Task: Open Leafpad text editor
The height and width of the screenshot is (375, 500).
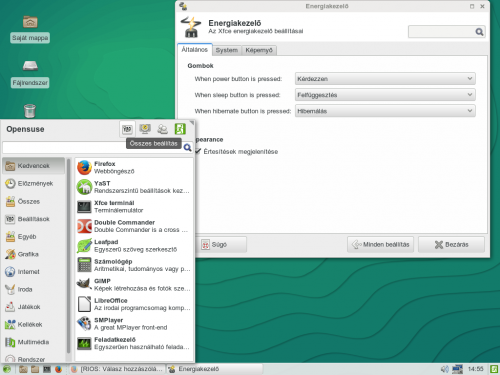Action: (134, 246)
